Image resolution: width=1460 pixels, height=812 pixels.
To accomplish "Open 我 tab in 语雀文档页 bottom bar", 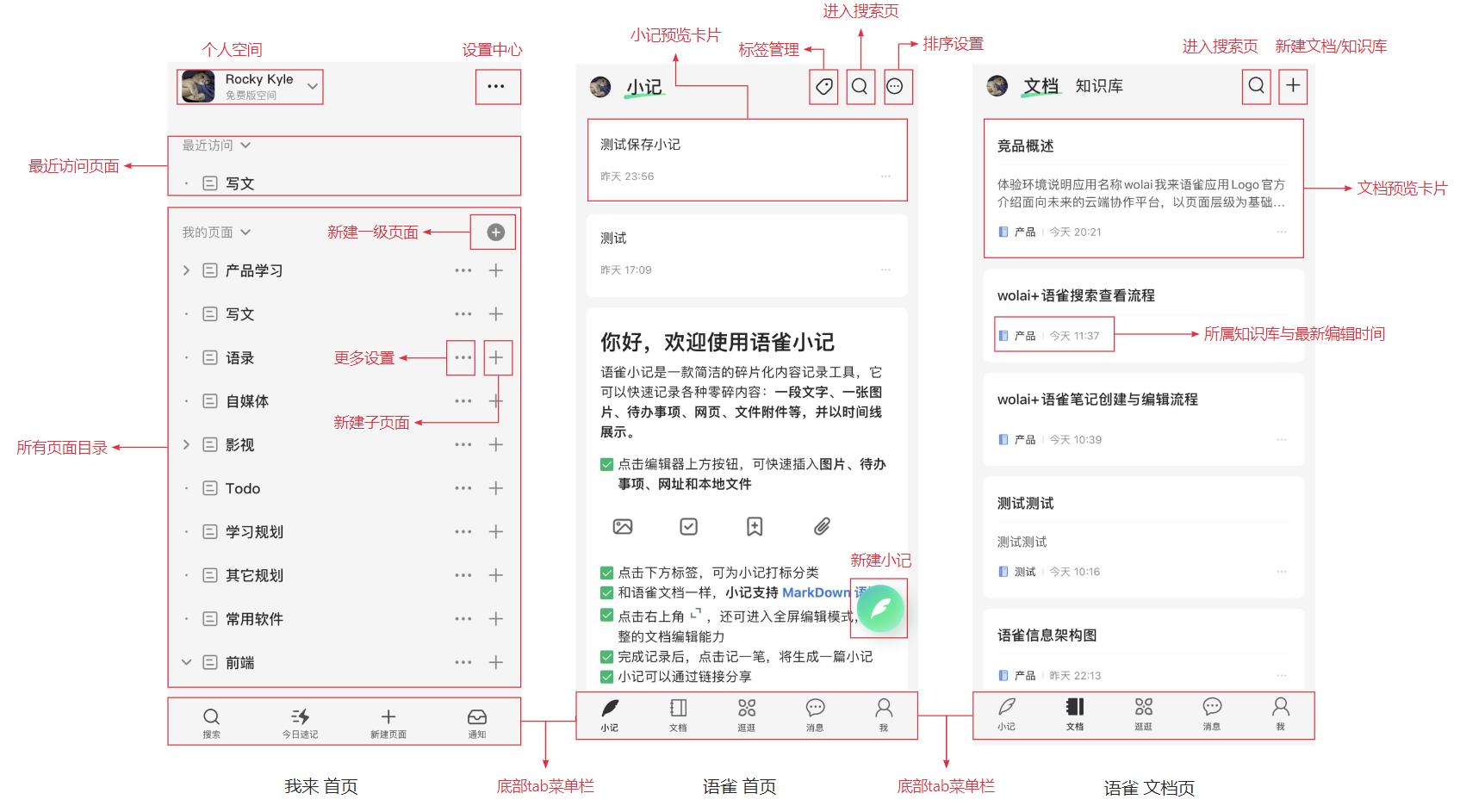I will [1281, 714].
